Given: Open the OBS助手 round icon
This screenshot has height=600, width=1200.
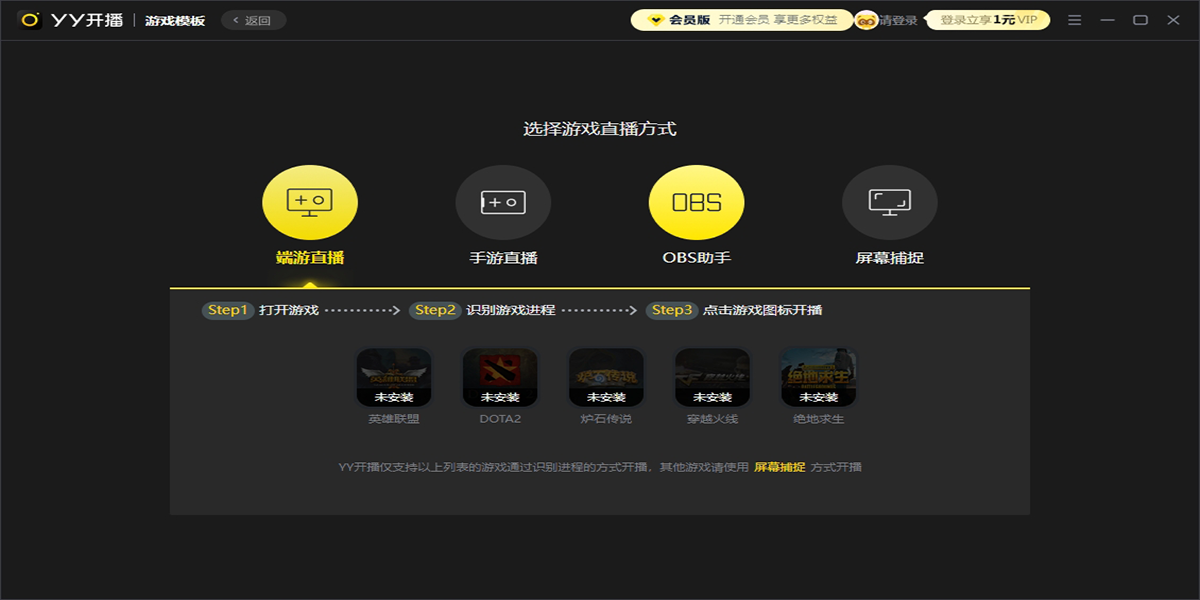Looking at the screenshot, I should pos(697,203).
